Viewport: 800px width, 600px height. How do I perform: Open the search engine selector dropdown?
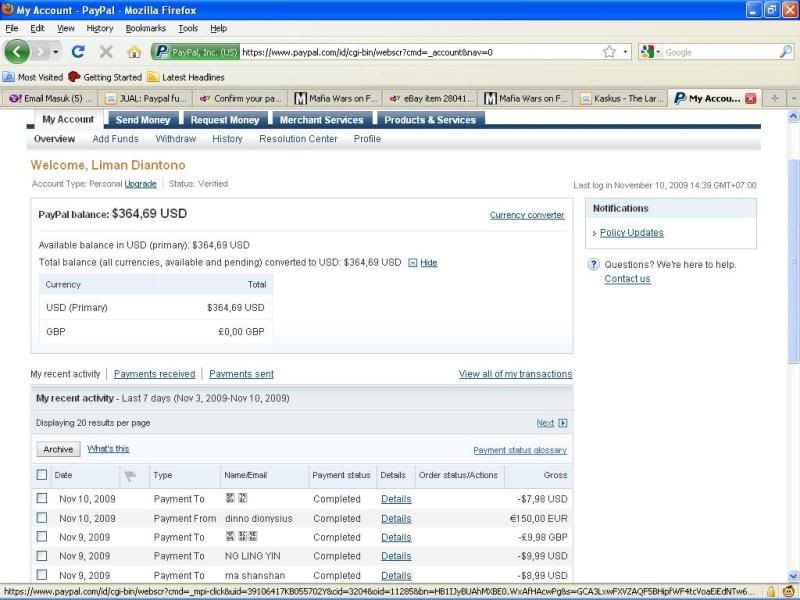(658, 52)
